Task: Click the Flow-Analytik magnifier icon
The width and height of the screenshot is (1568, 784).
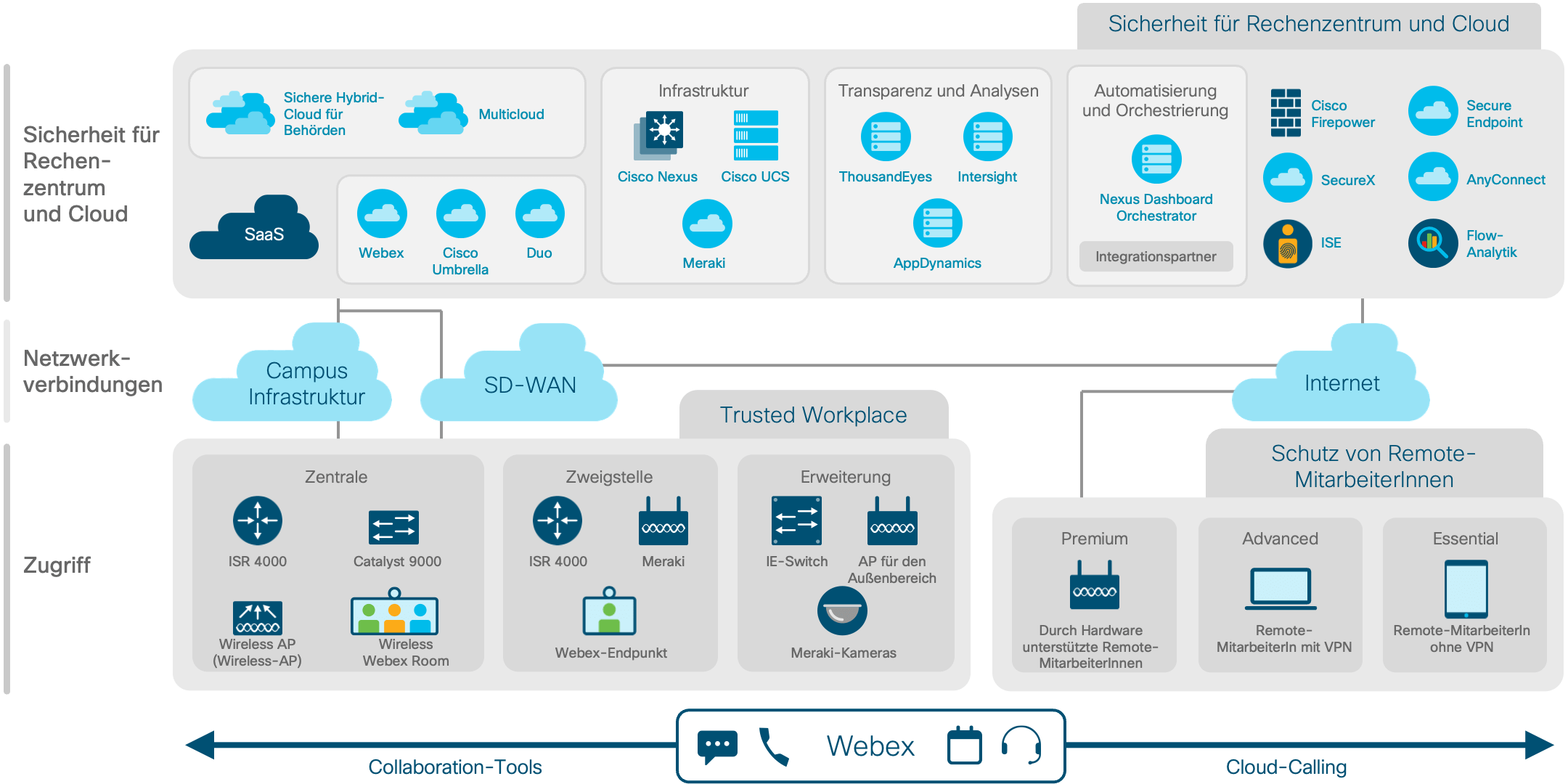Action: (1433, 243)
